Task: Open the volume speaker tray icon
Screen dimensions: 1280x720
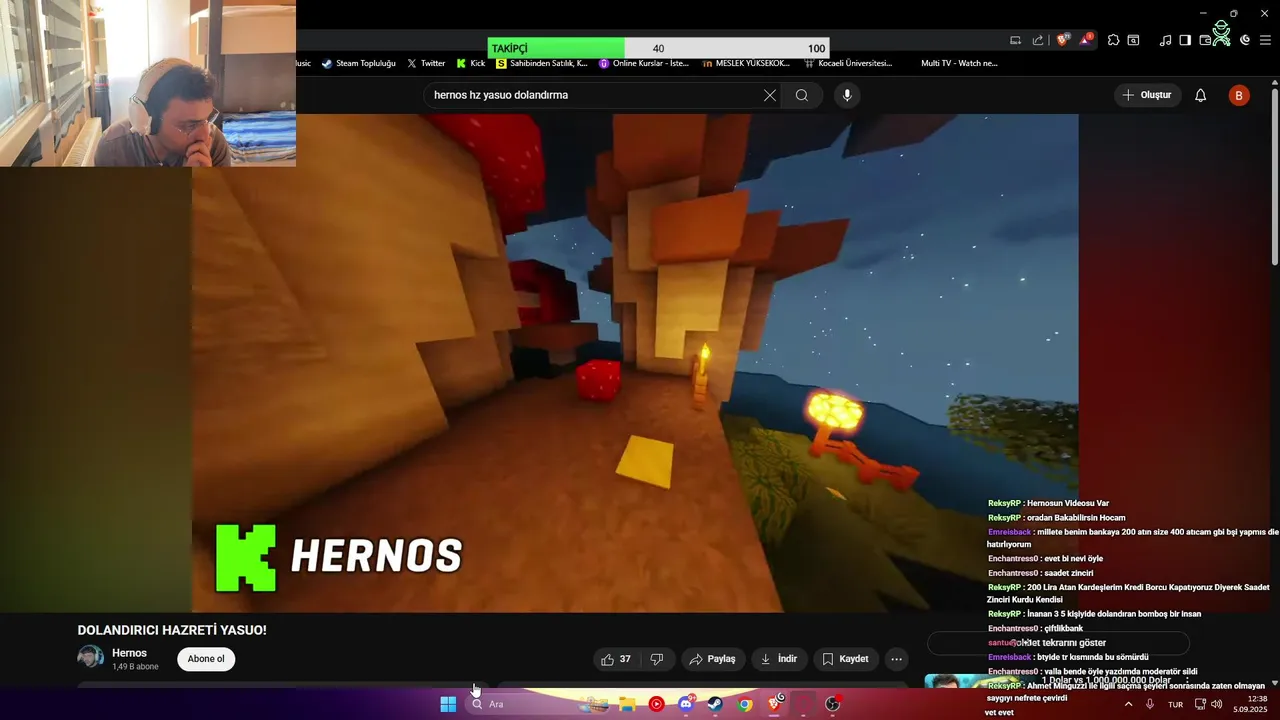Action: [1217, 704]
